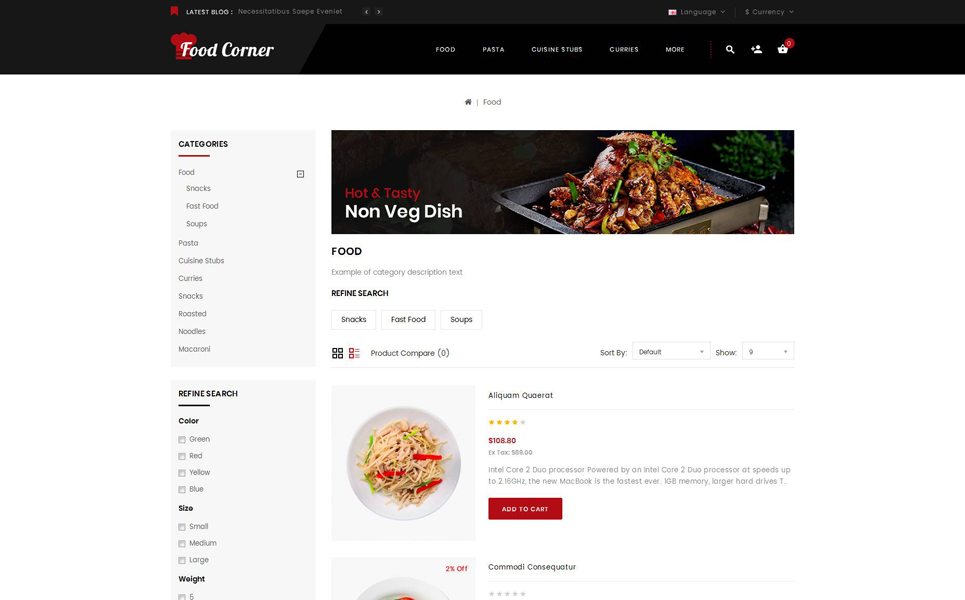Click the Food Corner logo
This screenshot has width=965, height=600.
[x=222, y=47]
